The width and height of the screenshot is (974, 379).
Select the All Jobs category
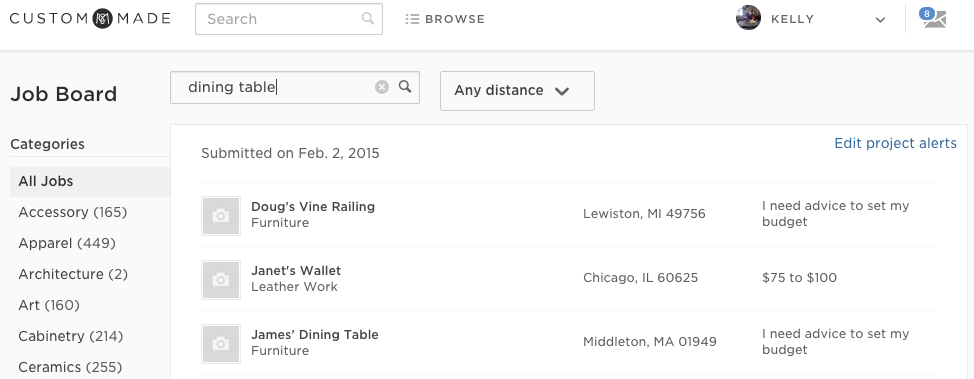pos(90,181)
